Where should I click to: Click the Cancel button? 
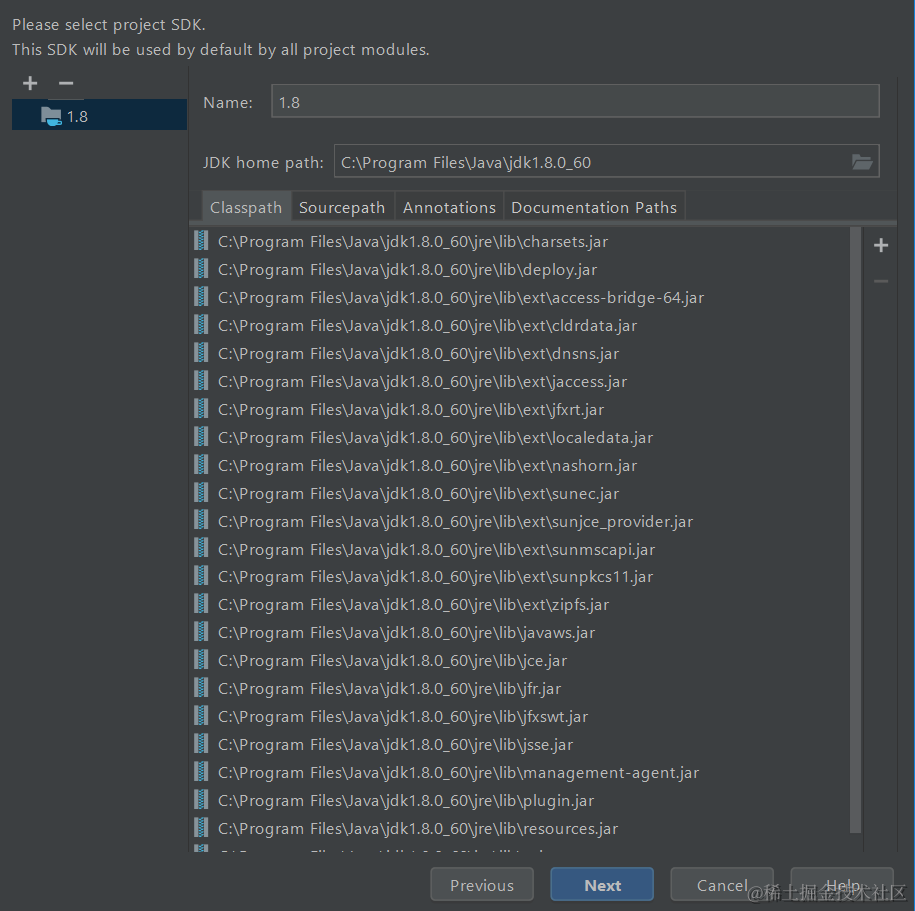[722, 885]
